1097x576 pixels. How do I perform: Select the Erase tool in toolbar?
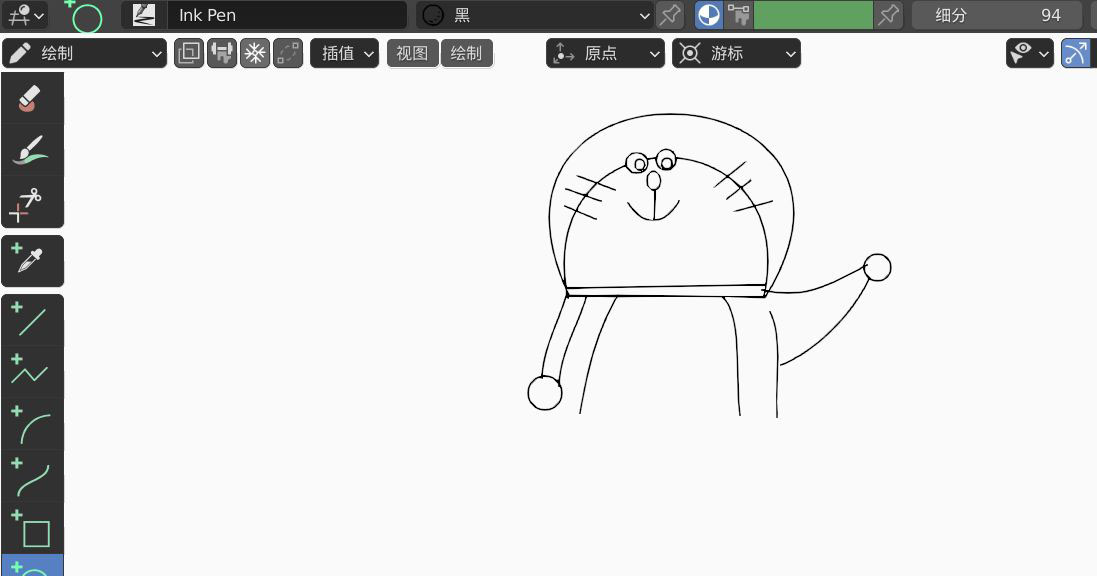tap(32, 98)
